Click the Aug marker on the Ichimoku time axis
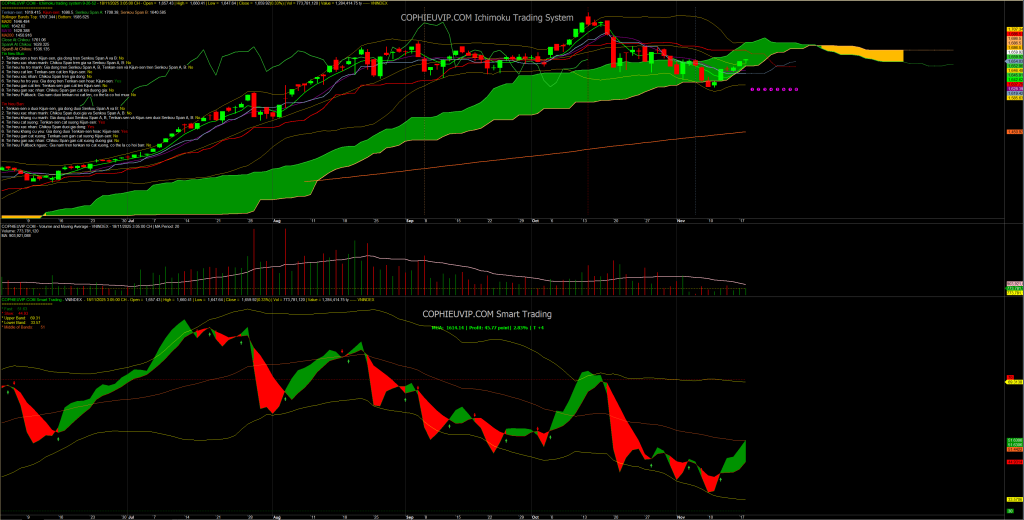The width and height of the screenshot is (1024, 520). click(278, 218)
